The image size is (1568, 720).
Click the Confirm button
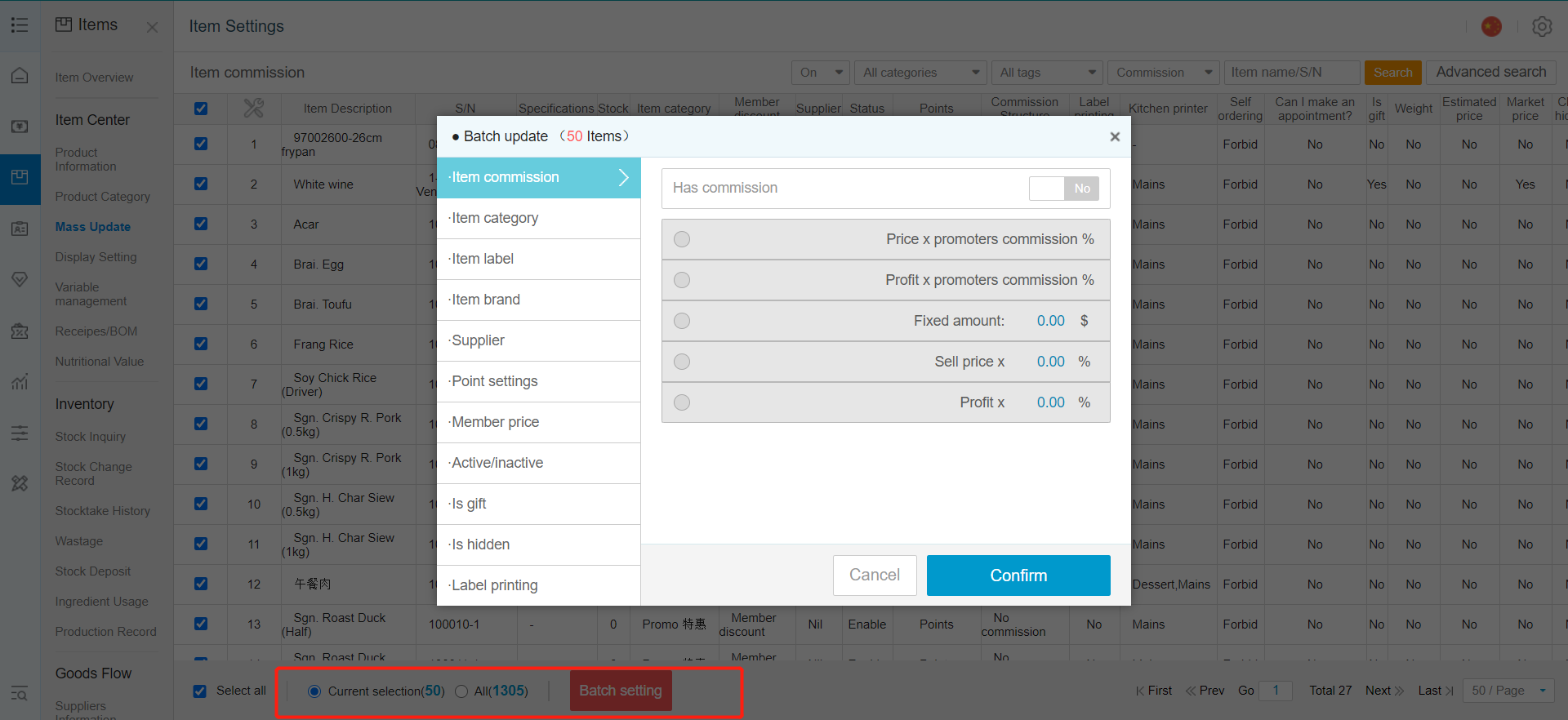1018,576
